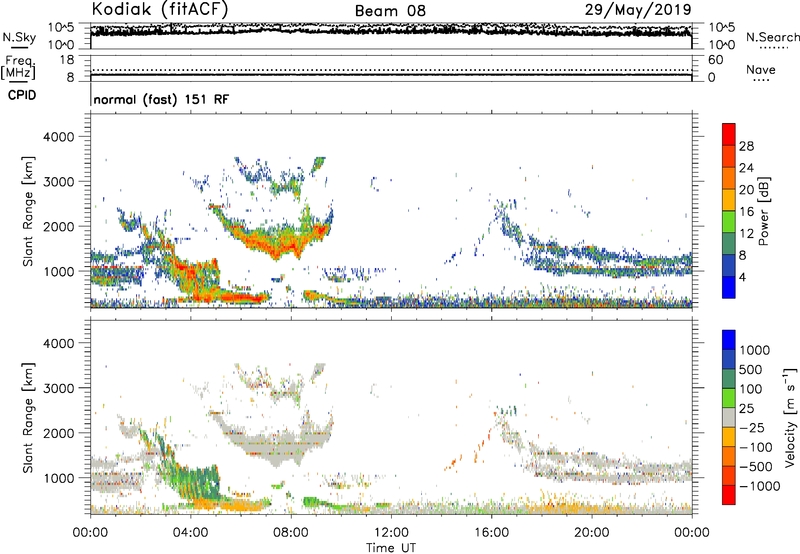Screen dimensions: 800x554
Task: Click the "N.Search" legend label
Action: coord(772,37)
